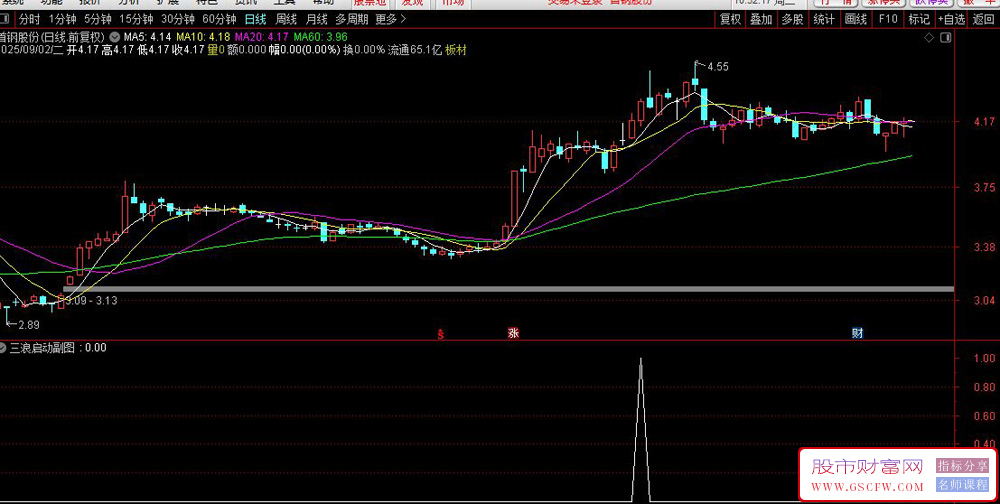
Task: Click the 首钢股份(日线,前复权) title text
Action: [52, 37]
